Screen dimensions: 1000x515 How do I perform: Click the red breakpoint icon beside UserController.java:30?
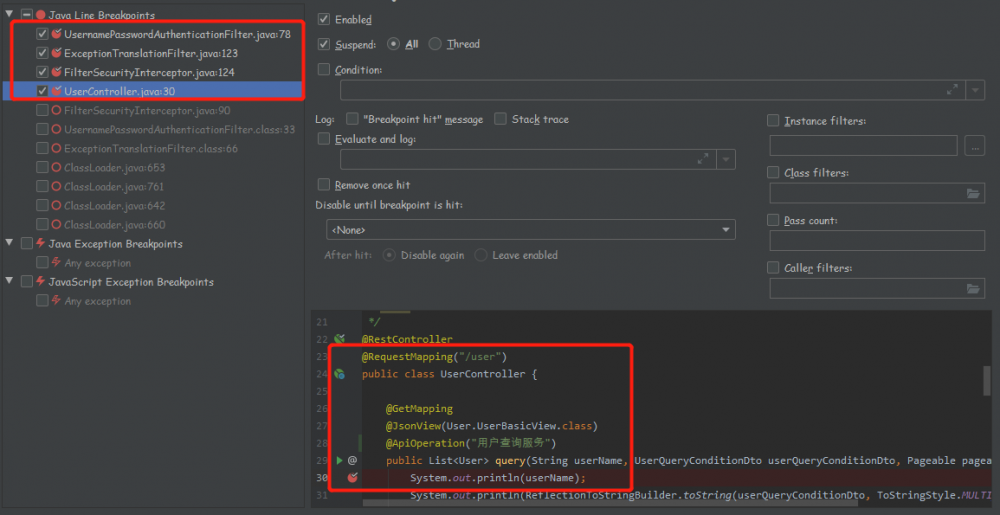coord(57,91)
